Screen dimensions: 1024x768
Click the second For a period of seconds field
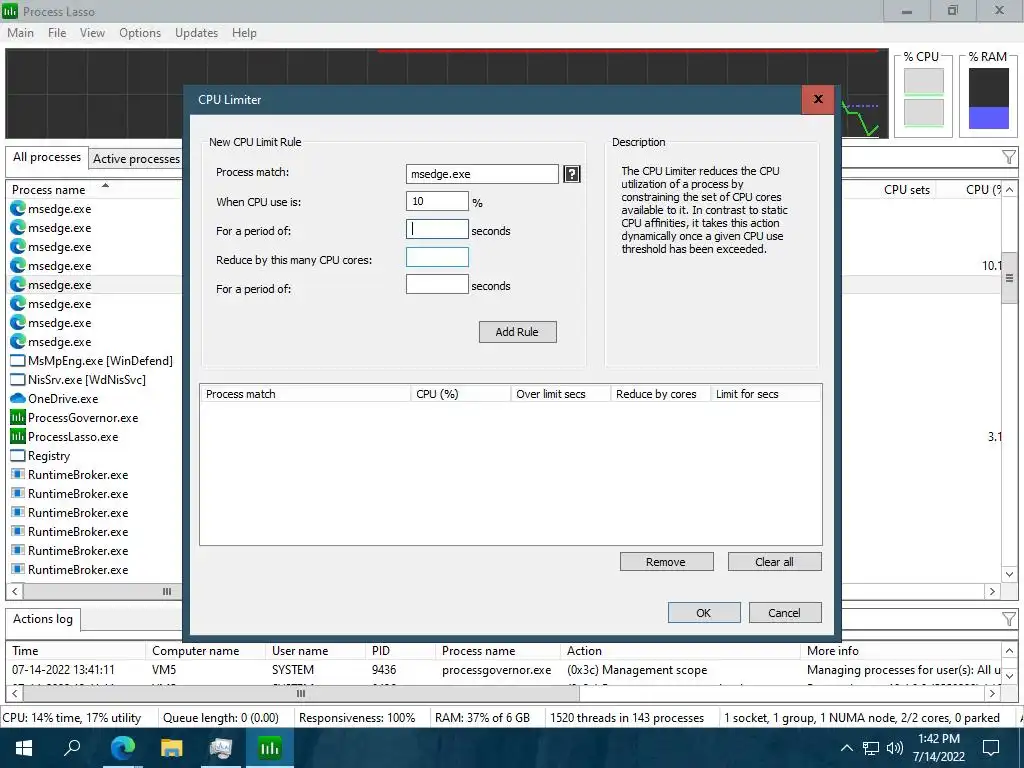tap(437, 284)
